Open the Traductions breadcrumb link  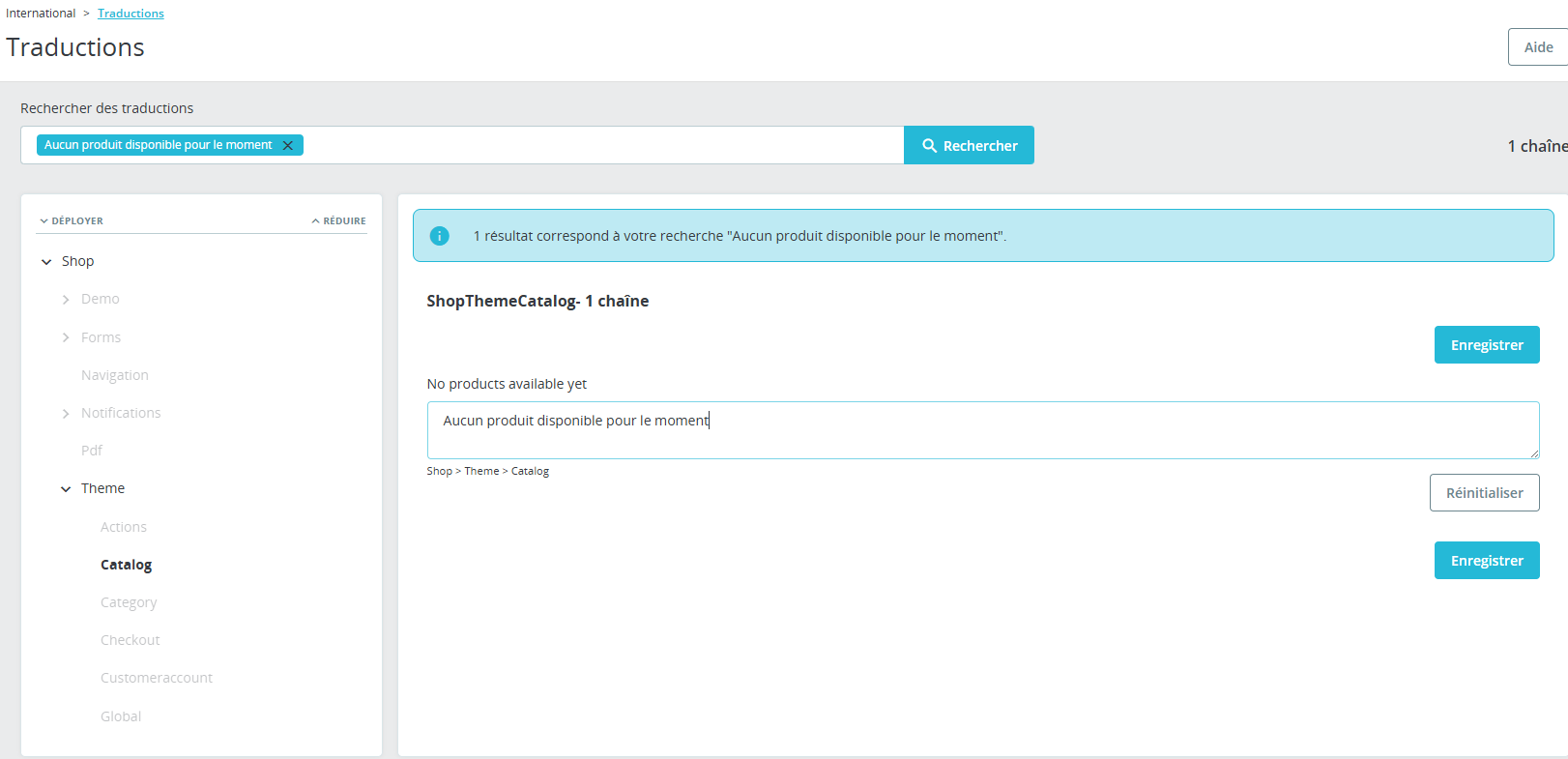[131, 14]
